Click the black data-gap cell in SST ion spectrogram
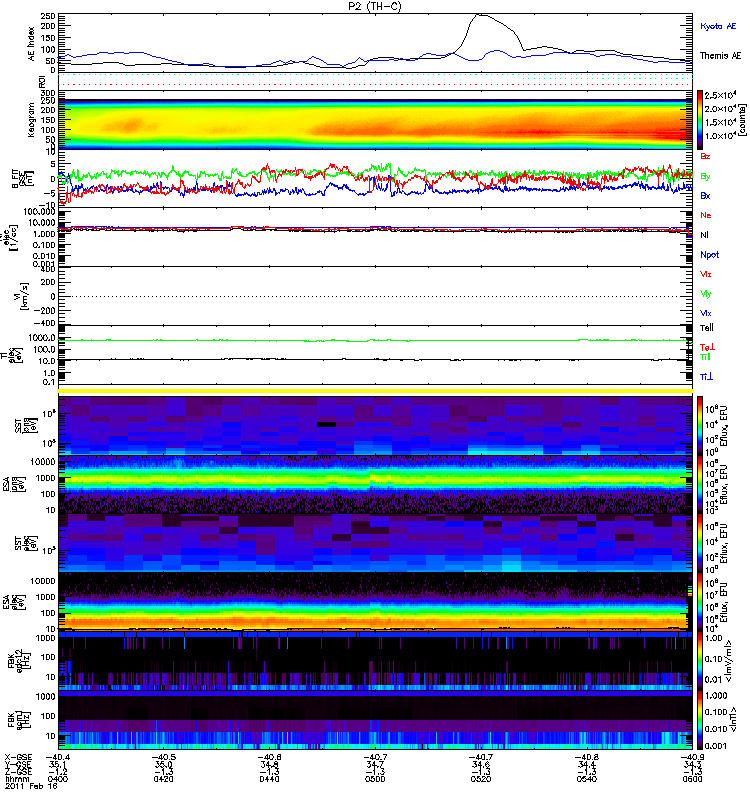The image size is (750, 800). tap(326, 424)
